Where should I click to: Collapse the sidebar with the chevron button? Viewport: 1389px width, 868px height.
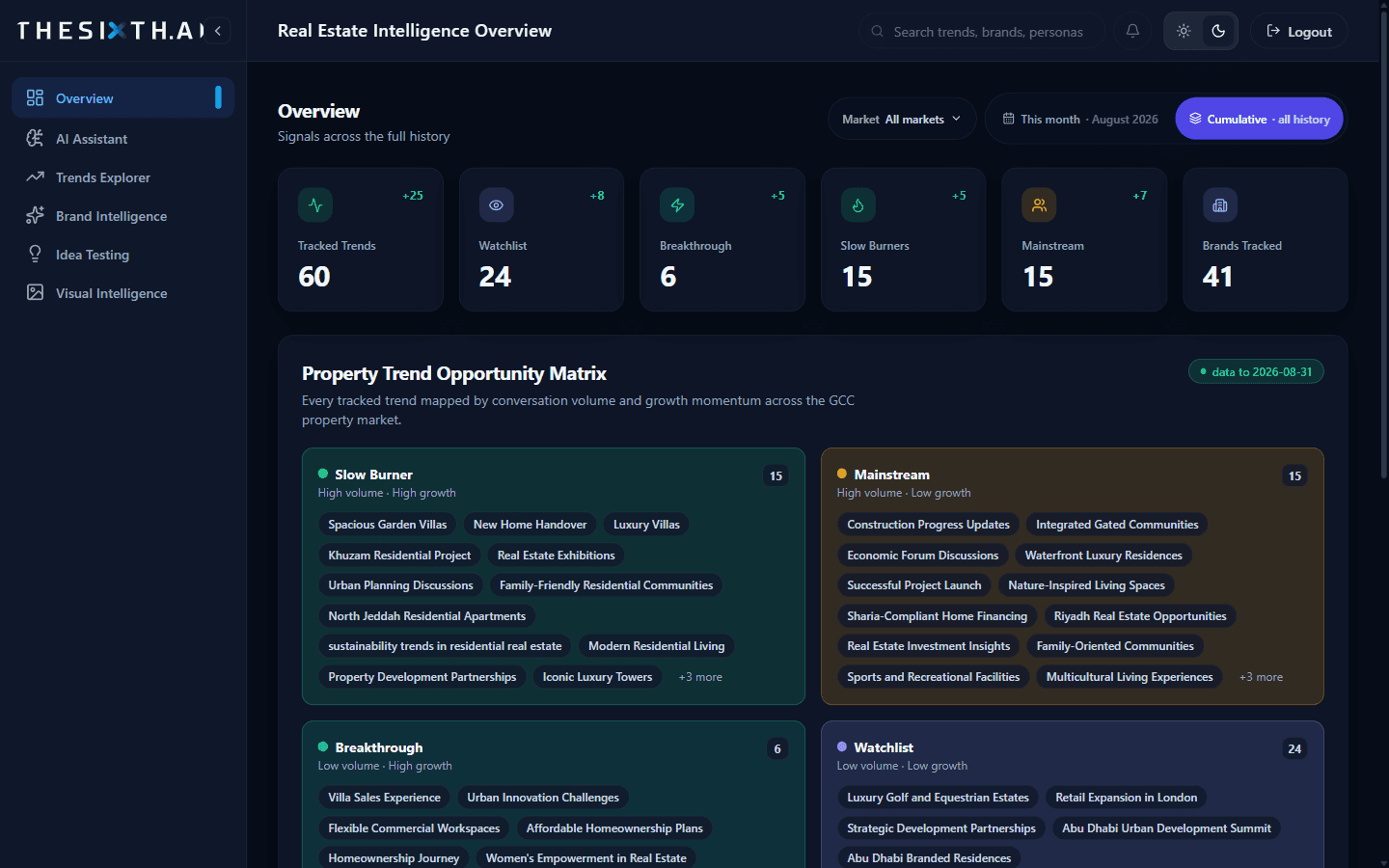click(218, 31)
